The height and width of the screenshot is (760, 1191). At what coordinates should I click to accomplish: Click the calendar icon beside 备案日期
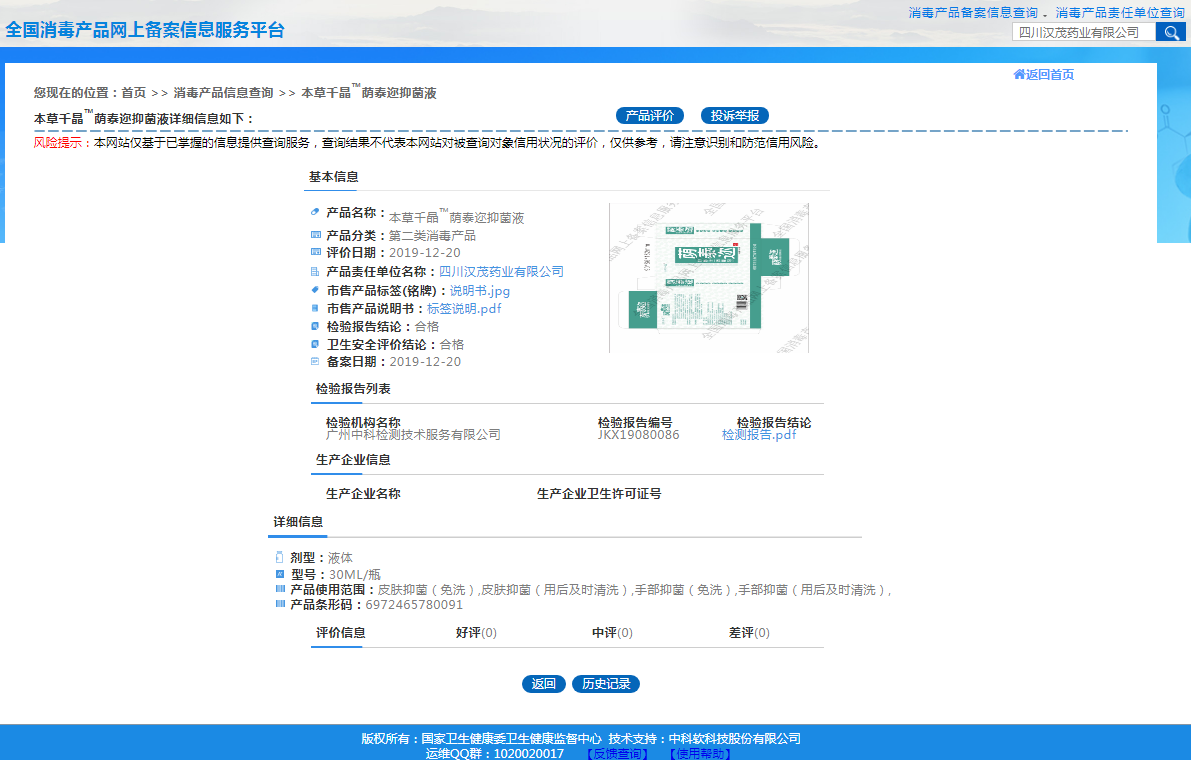(315, 361)
